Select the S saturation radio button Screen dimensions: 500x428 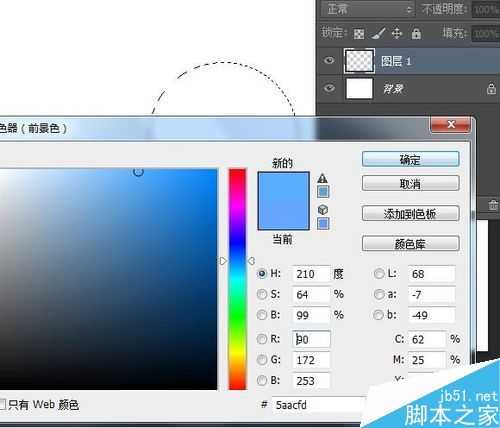point(262,294)
